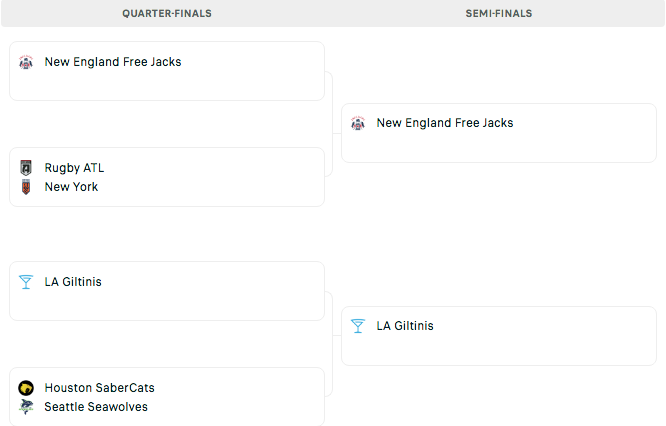Screen dimensions: 666x426
Task: Open the Seattle Seawolves team link
Action: tap(96, 407)
